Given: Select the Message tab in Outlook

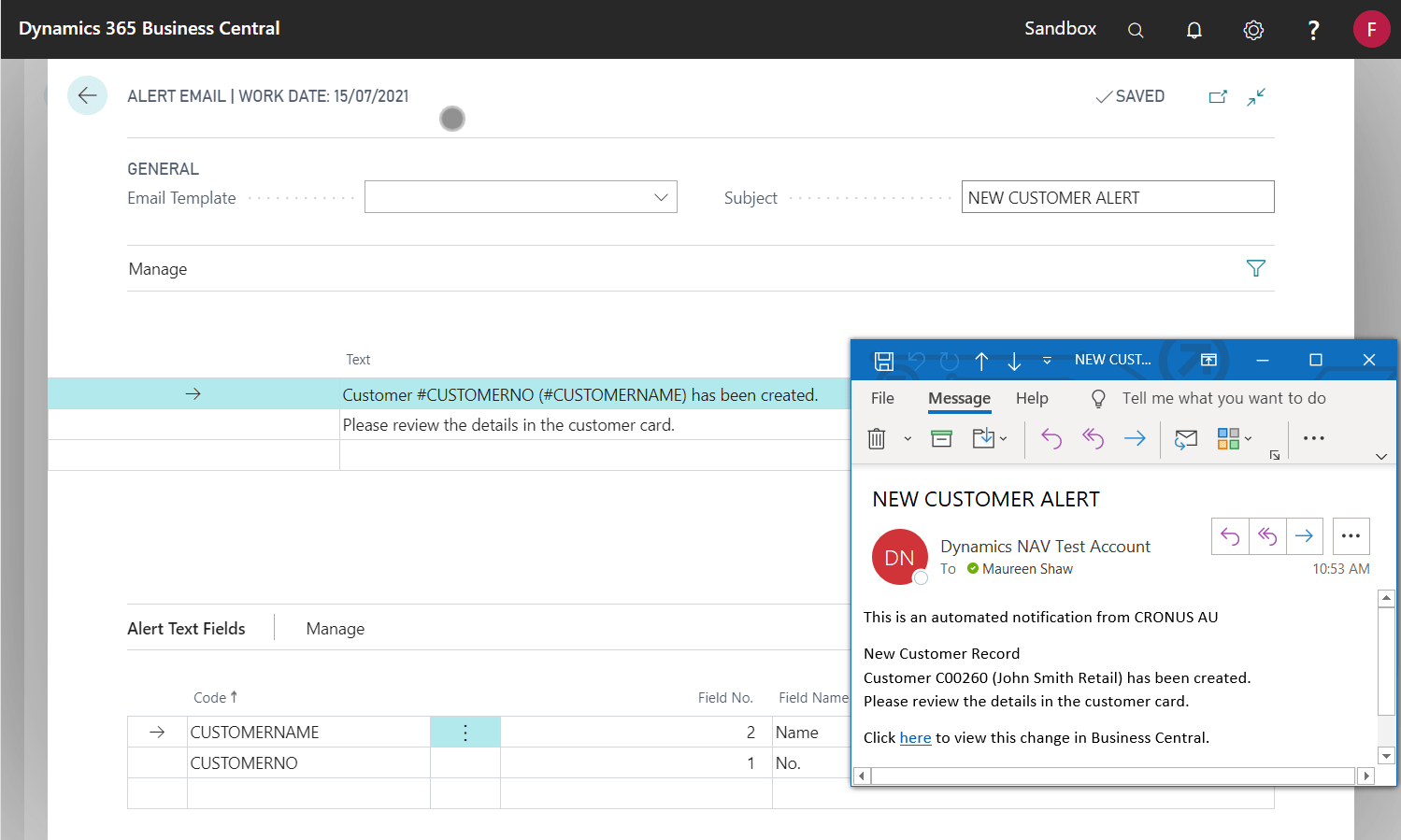Looking at the screenshot, I should pyautogui.click(x=959, y=398).
